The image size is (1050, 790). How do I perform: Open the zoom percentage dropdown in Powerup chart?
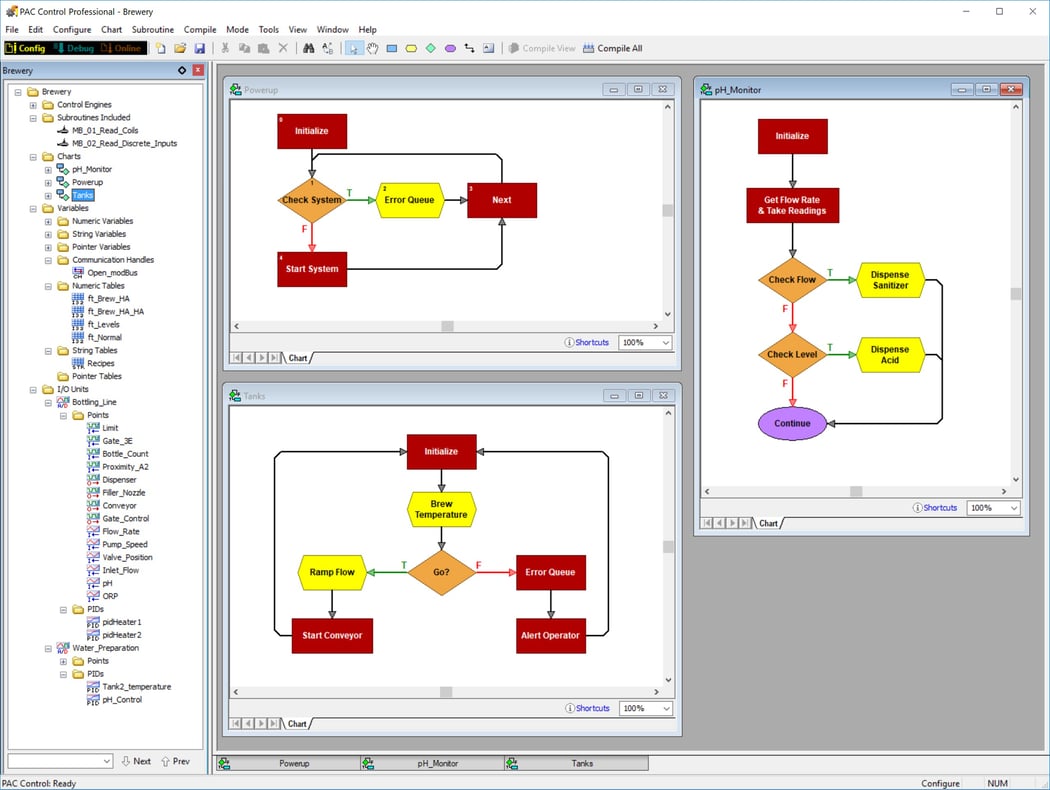[x=664, y=342]
